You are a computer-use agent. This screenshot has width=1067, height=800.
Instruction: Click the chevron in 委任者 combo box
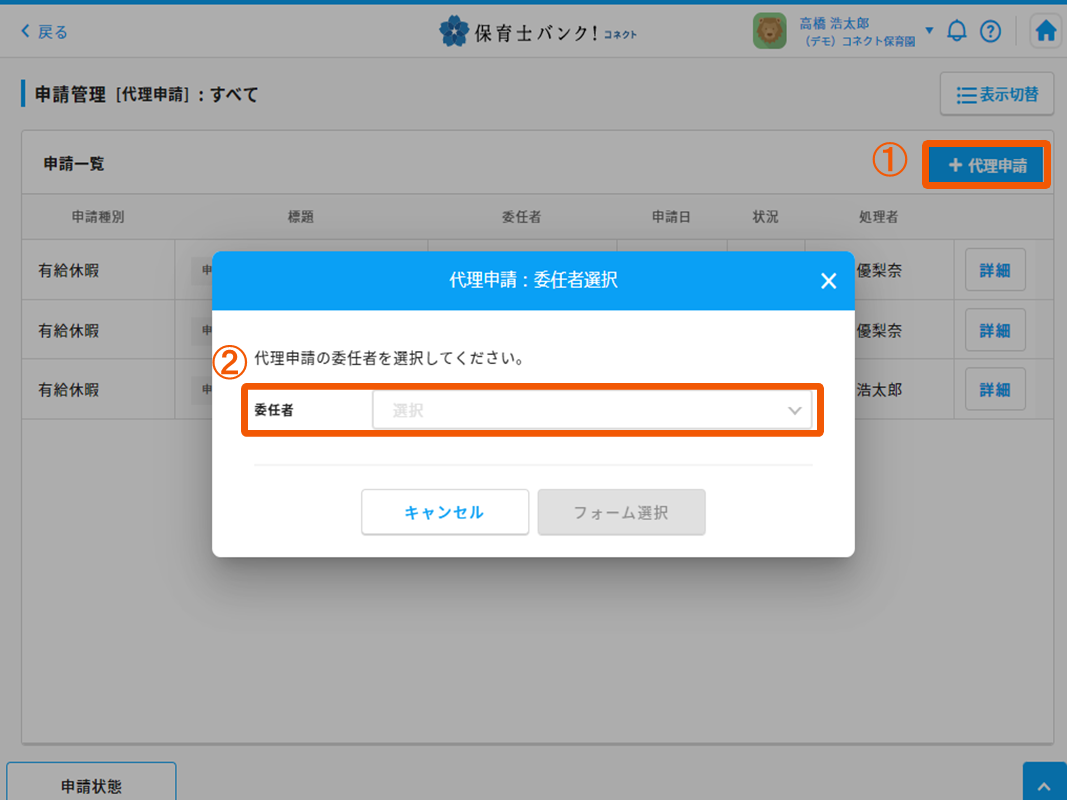pos(795,410)
